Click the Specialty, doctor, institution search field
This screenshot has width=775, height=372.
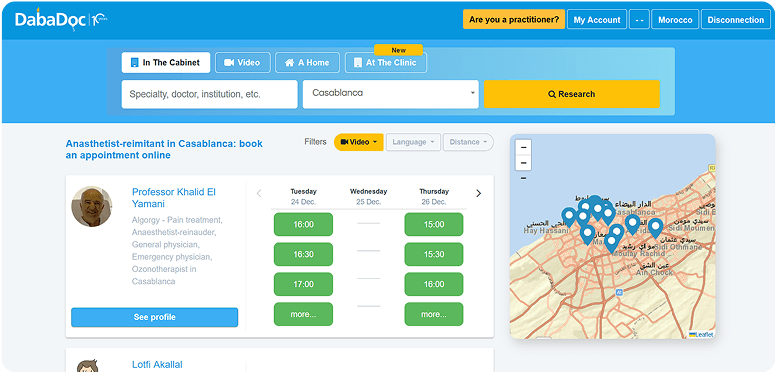[210, 94]
